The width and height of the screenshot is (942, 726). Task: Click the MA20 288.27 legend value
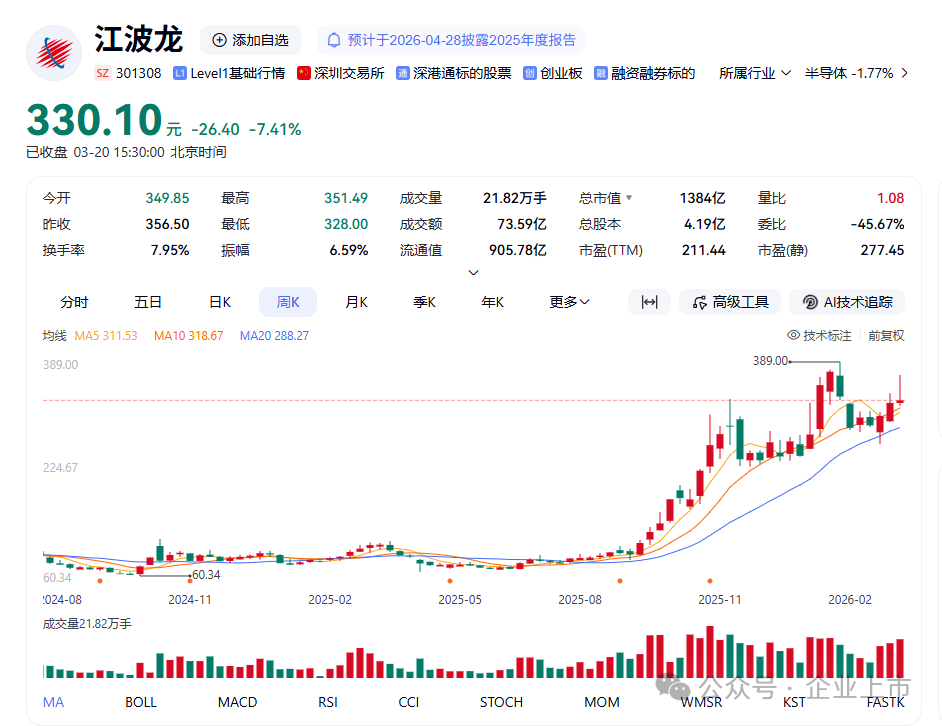(x=275, y=335)
